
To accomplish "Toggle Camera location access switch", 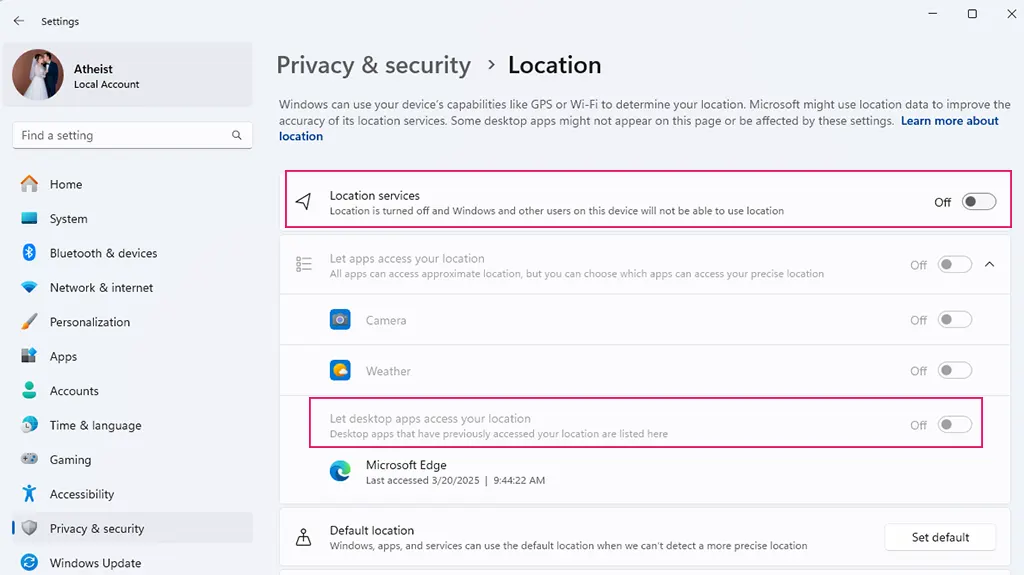I will click(954, 320).
